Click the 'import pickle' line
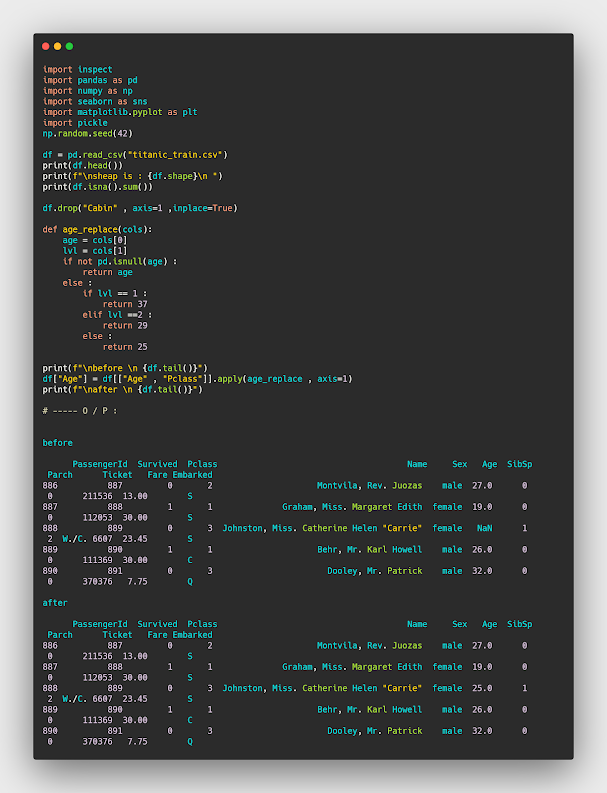Screen dimensions: 607x793 coord(72,123)
